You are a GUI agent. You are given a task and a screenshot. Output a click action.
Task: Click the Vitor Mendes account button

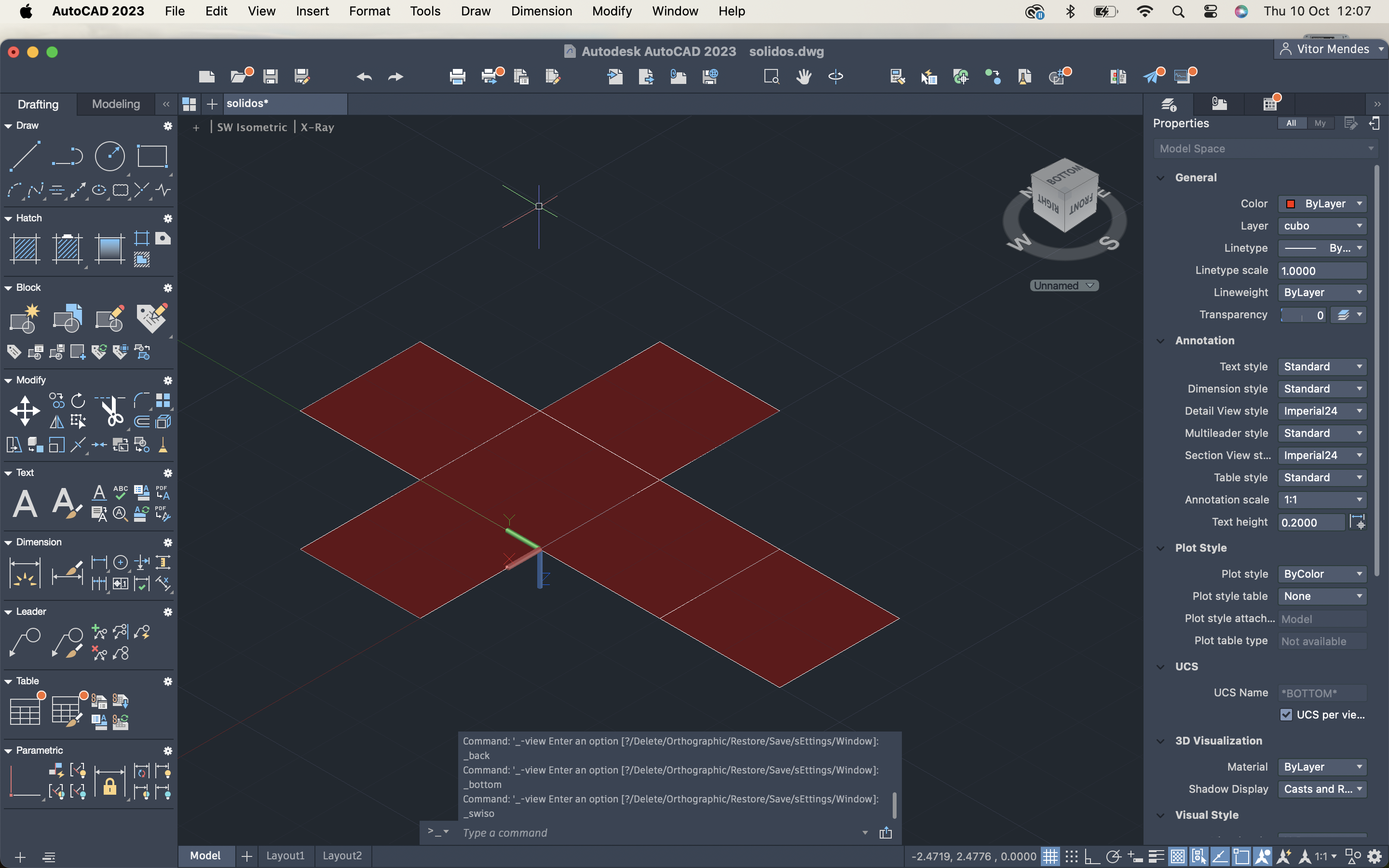(x=1331, y=49)
